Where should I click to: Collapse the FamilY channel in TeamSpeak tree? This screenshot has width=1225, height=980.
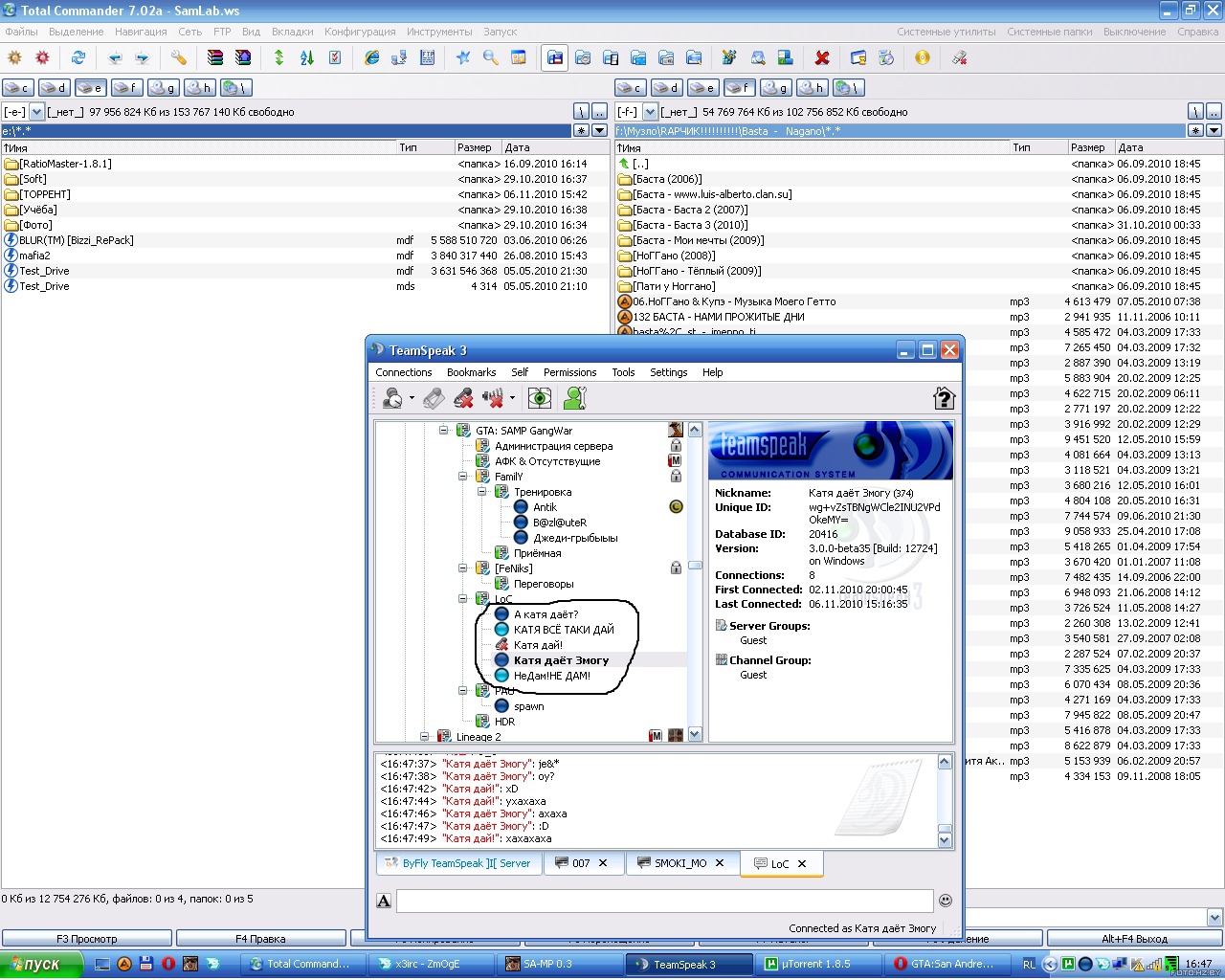pyautogui.click(x=462, y=477)
